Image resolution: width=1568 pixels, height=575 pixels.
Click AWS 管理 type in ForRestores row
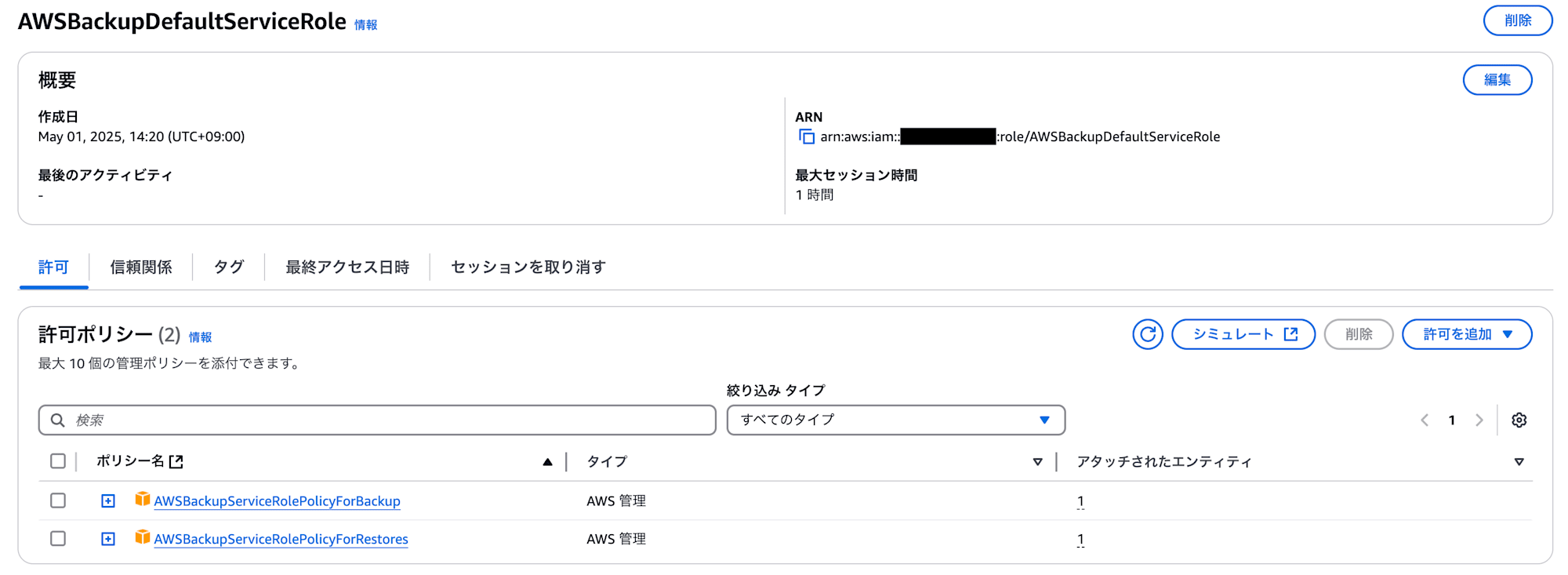coord(616,540)
